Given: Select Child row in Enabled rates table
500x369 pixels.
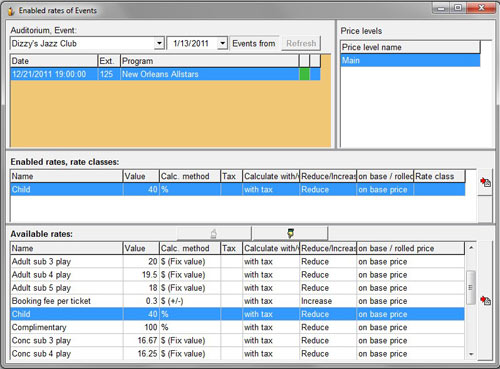Looking at the screenshot, I should tap(238, 189).
